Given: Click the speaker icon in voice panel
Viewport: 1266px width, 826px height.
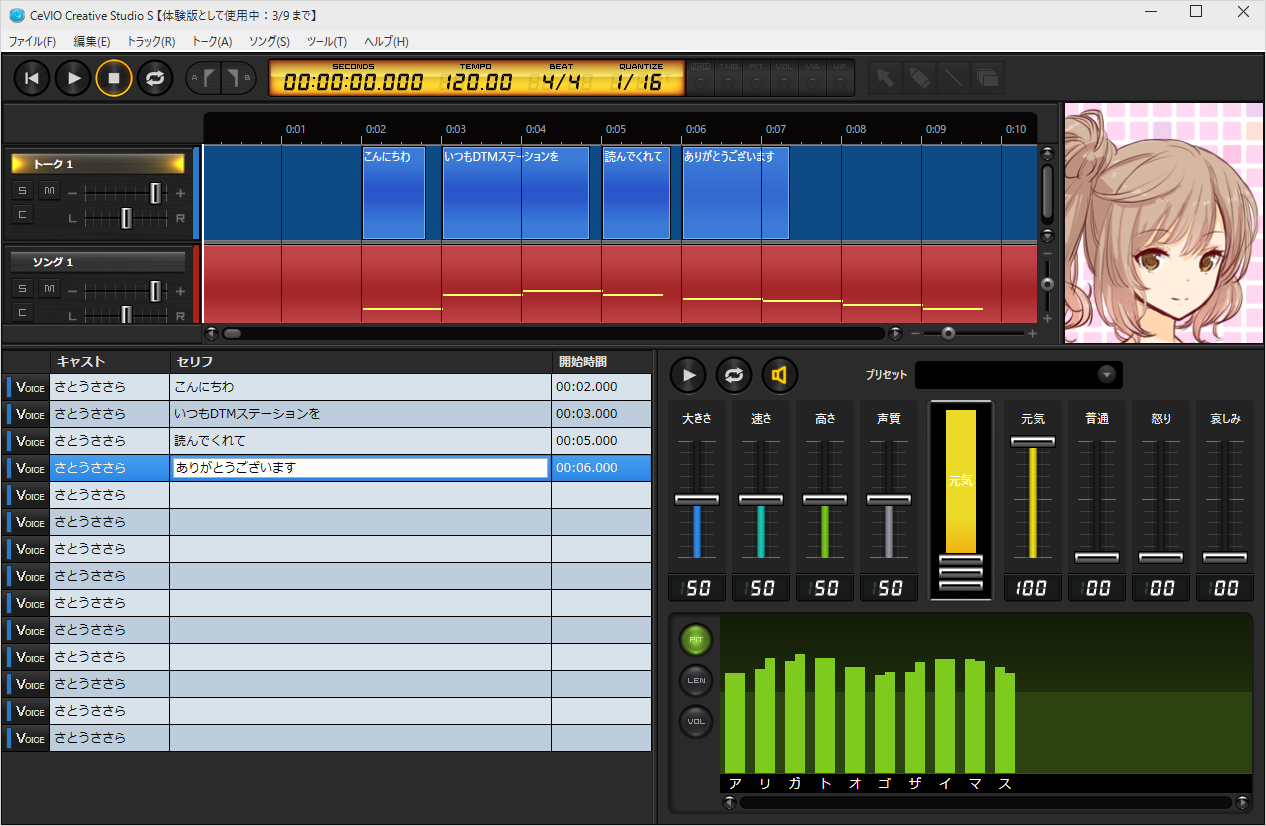Looking at the screenshot, I should click(780, 375).
